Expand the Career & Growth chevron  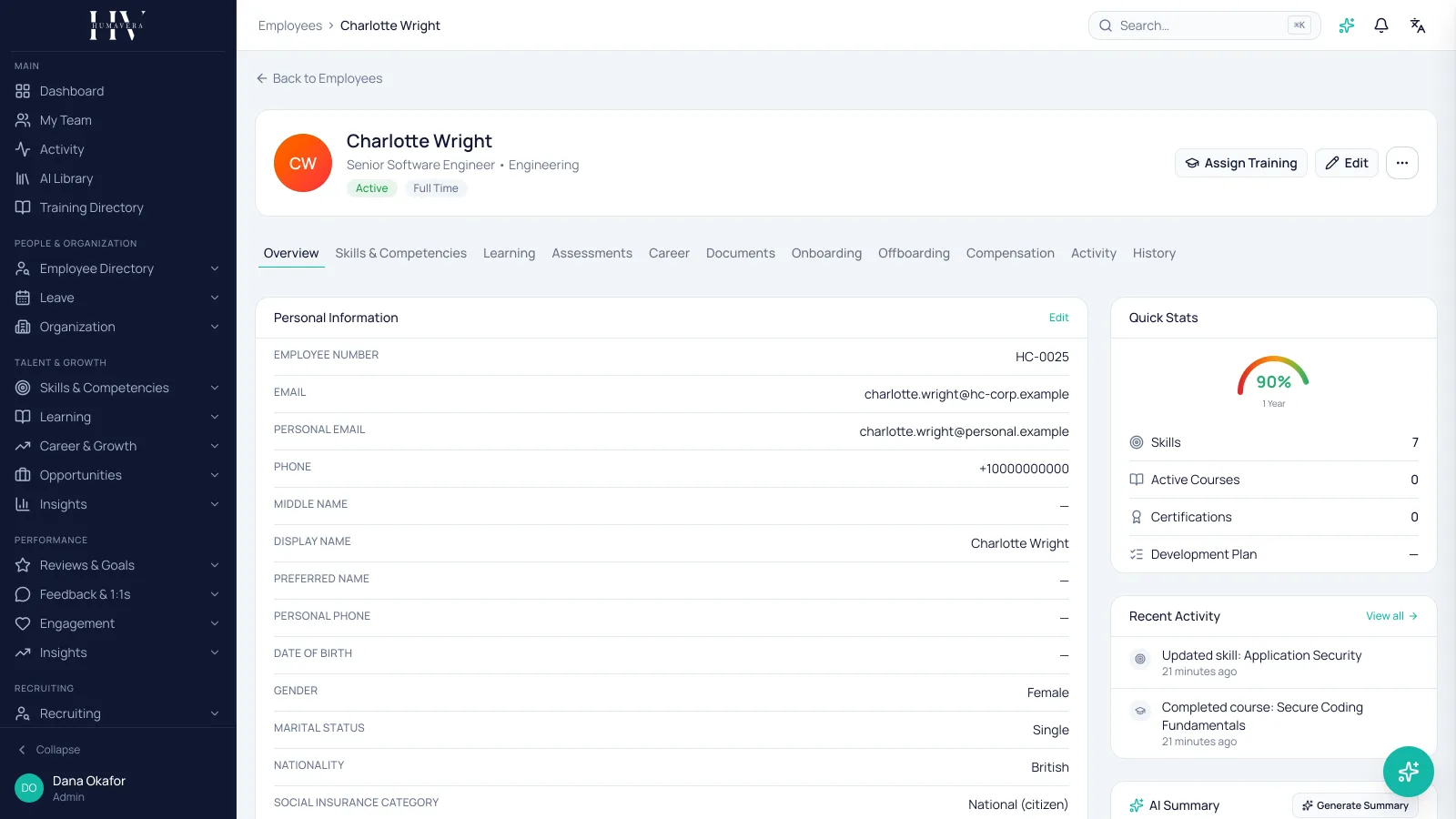[x=215, y=446]
